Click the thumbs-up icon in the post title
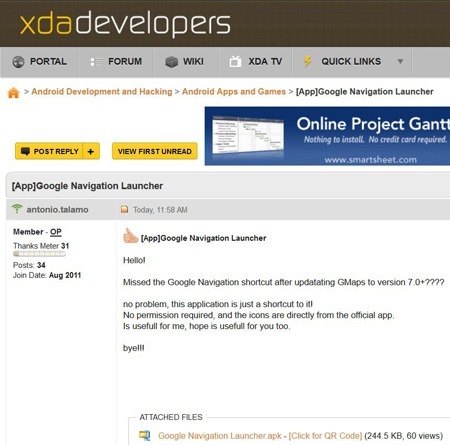450x445 pixels. point(130,236)
